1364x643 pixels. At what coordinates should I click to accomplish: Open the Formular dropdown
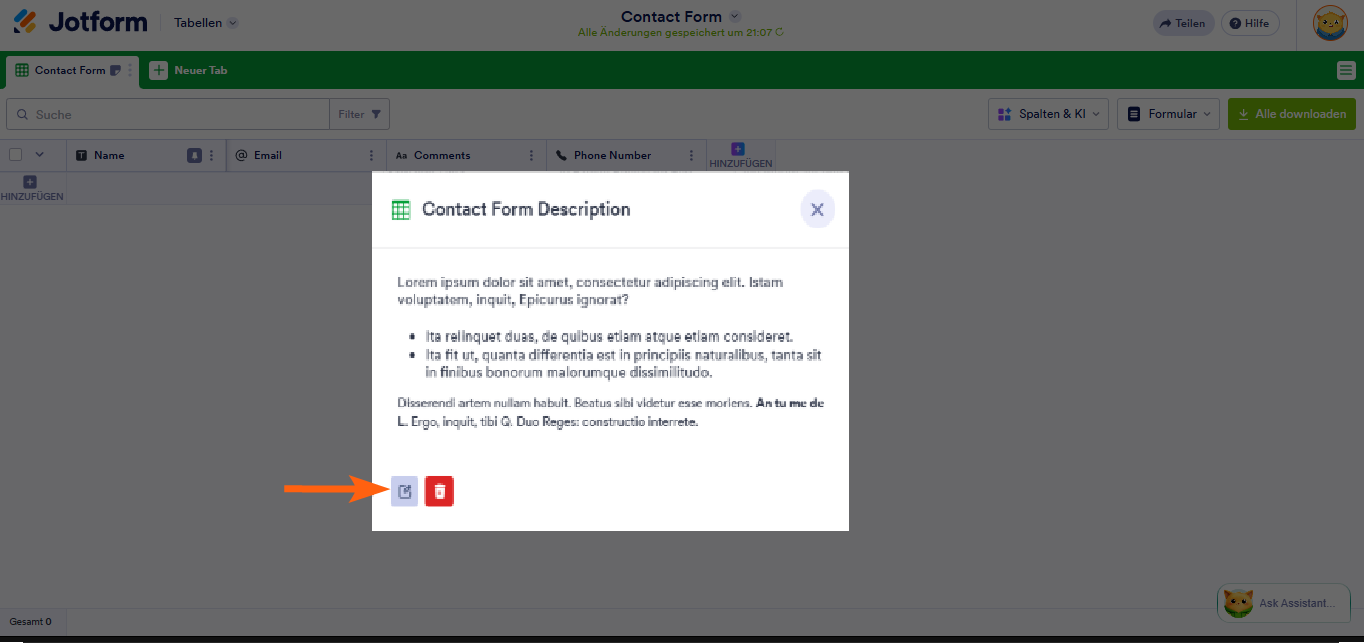pyautogui.click(x=1168, y=114)
